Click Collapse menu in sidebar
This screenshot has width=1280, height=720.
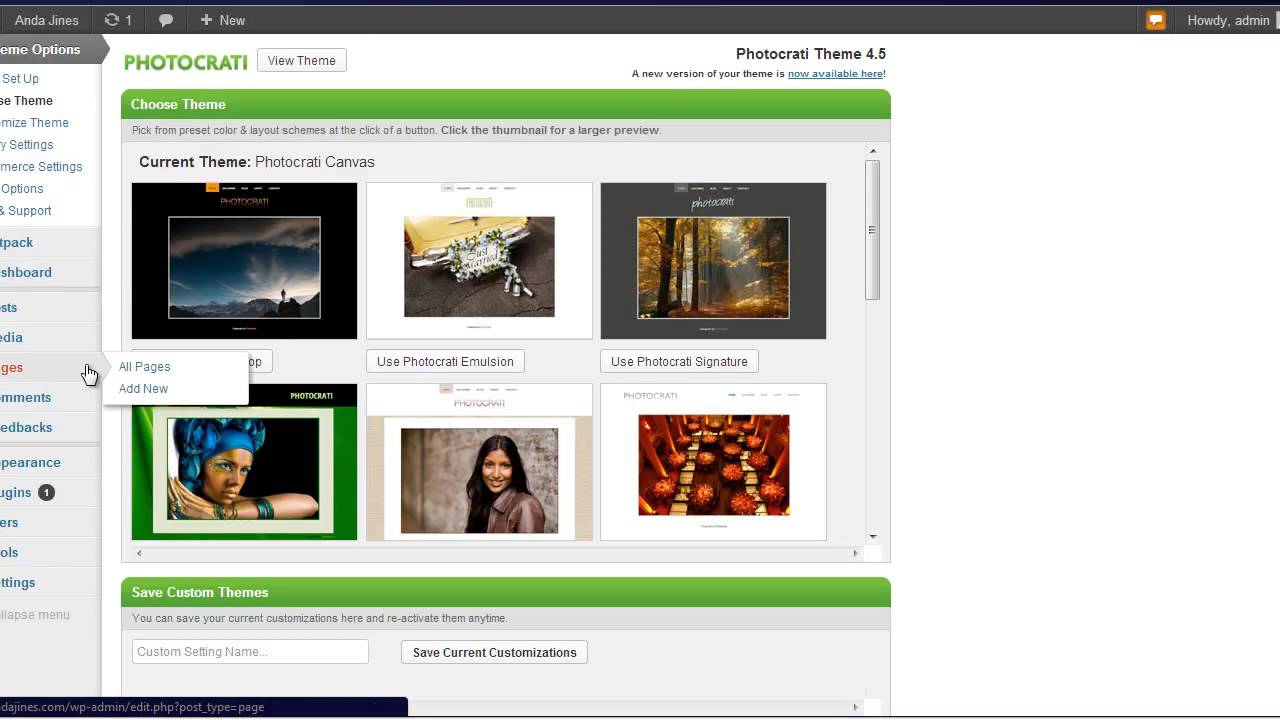click(x=35, y=615)
